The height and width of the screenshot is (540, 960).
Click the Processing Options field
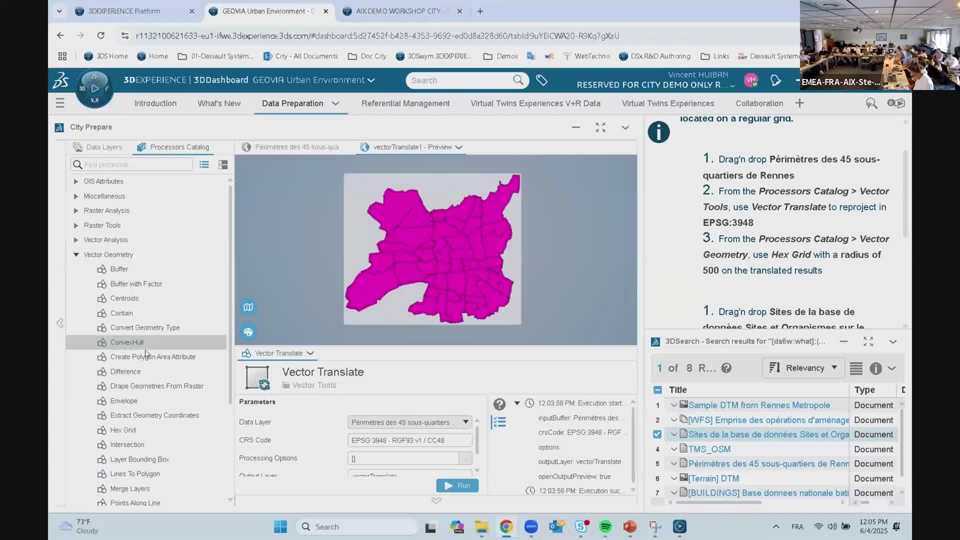coord(404,458)
